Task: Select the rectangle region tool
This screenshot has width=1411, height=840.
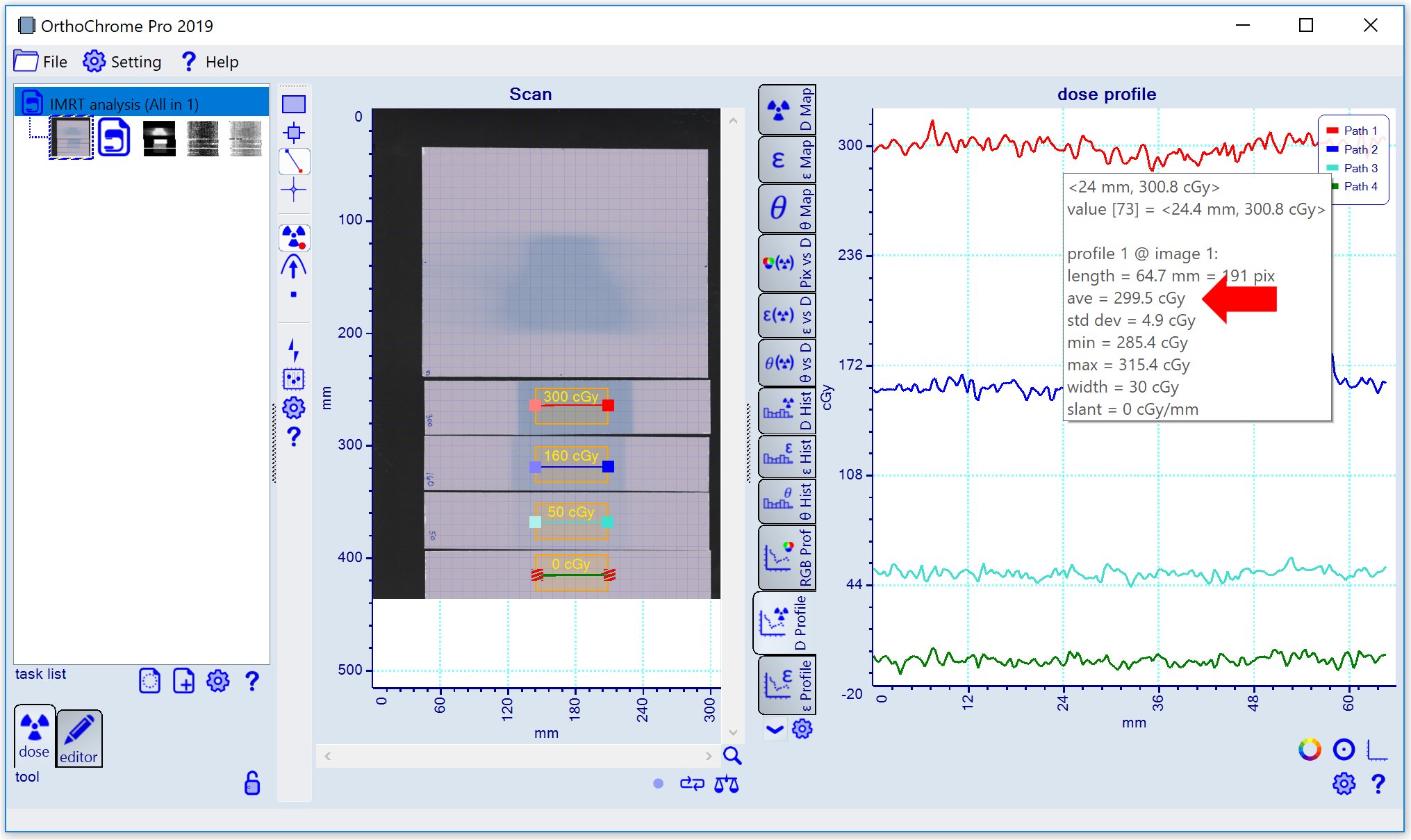Action: point(294,104)
